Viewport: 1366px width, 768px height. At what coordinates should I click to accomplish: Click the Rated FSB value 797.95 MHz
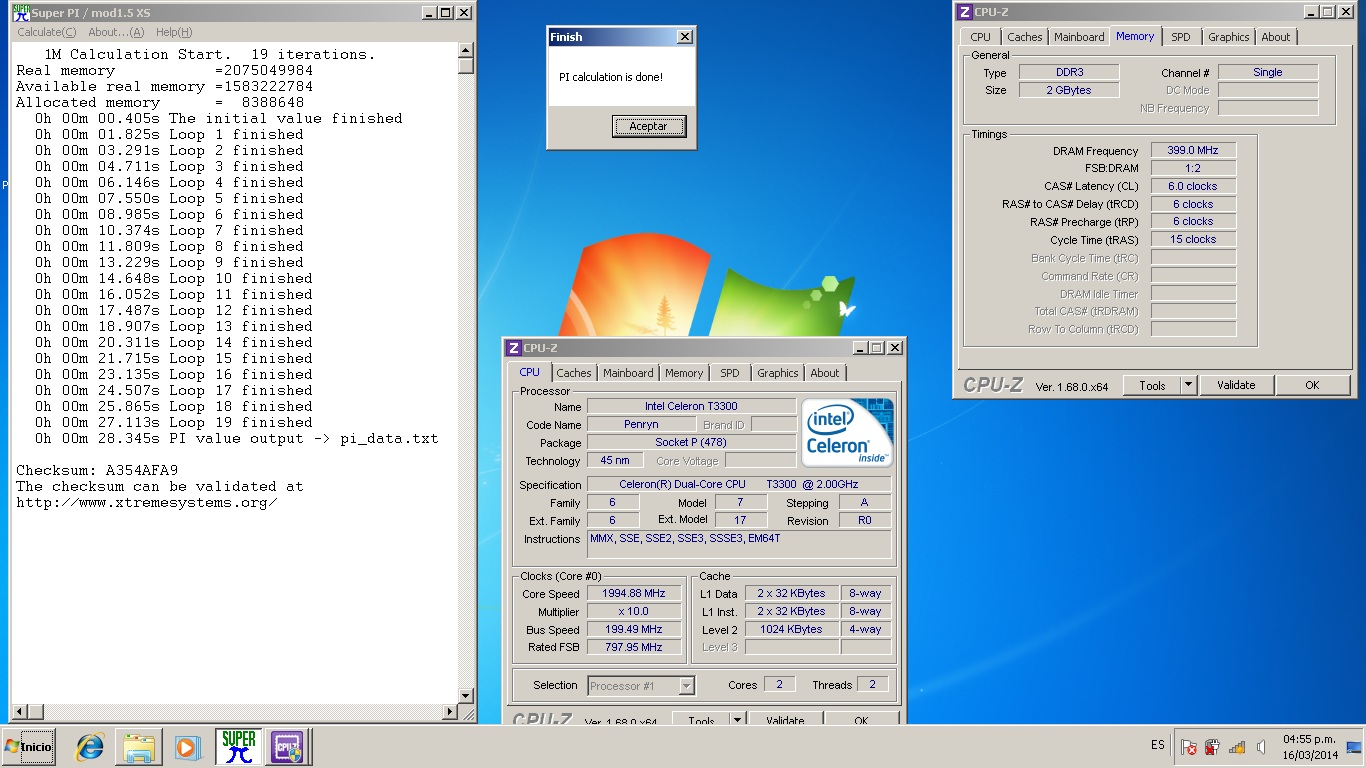coord(634,647)
